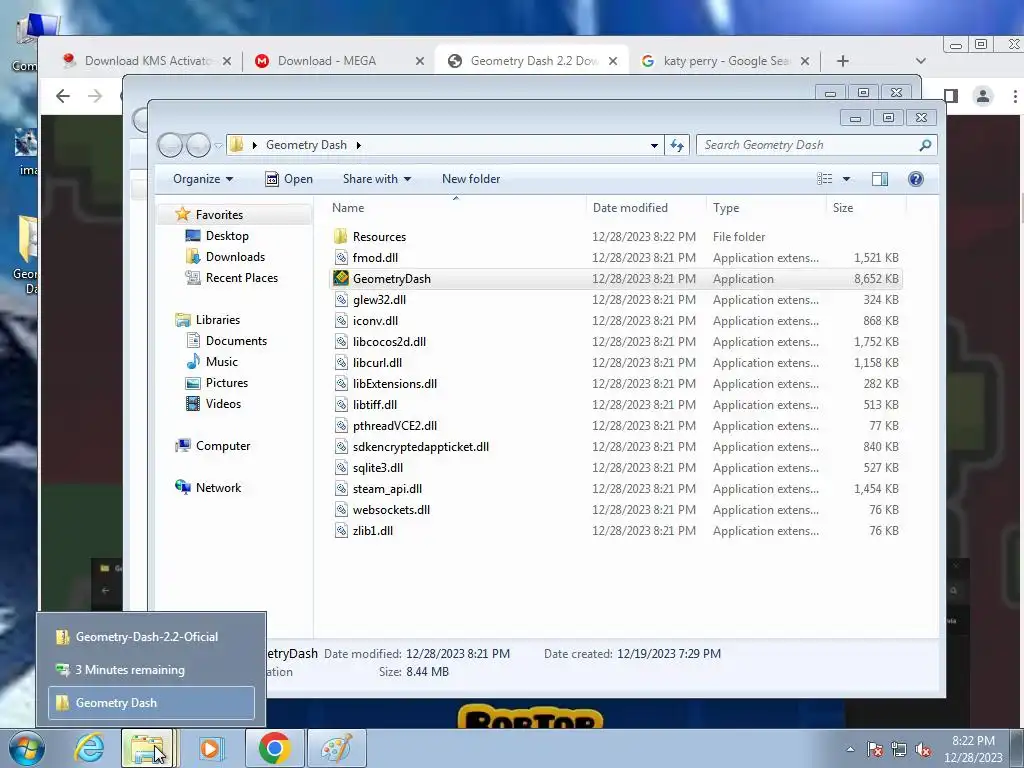Click the change view icon
1024x768 pixels.
[x=825, y=179]
